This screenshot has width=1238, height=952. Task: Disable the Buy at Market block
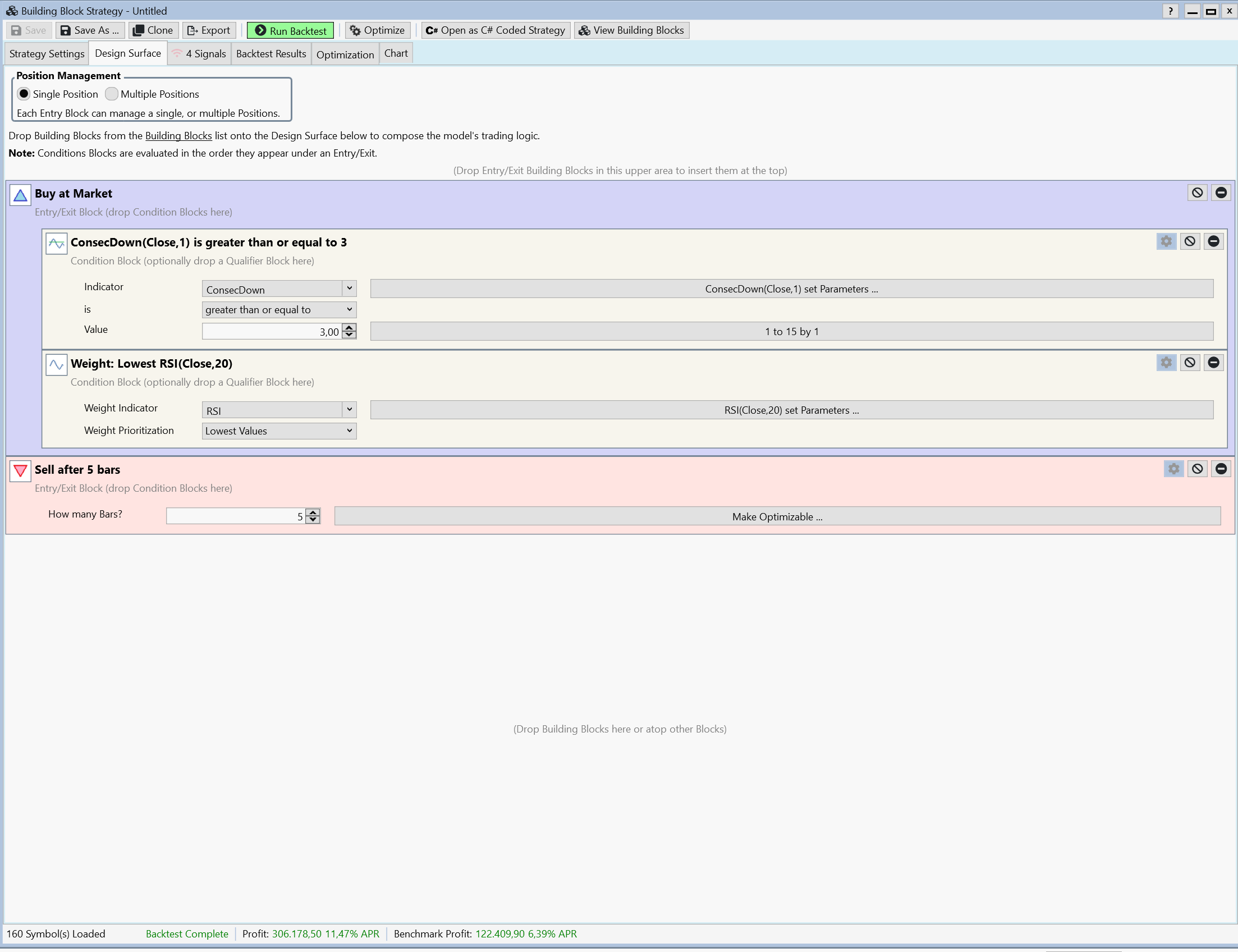[1197, 193]
